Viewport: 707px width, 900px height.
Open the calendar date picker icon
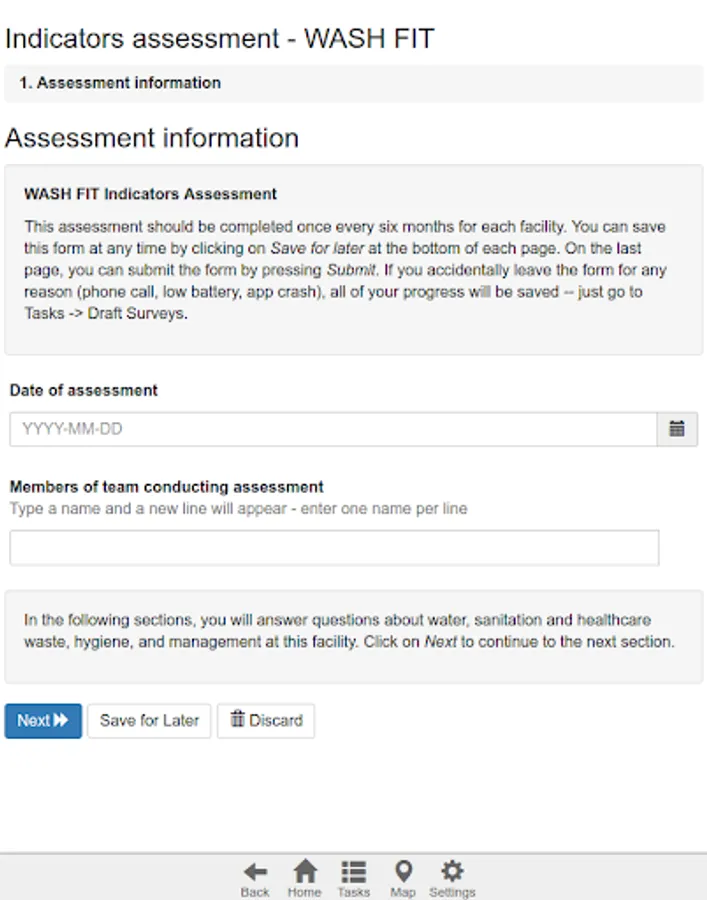tap(677, 429)
